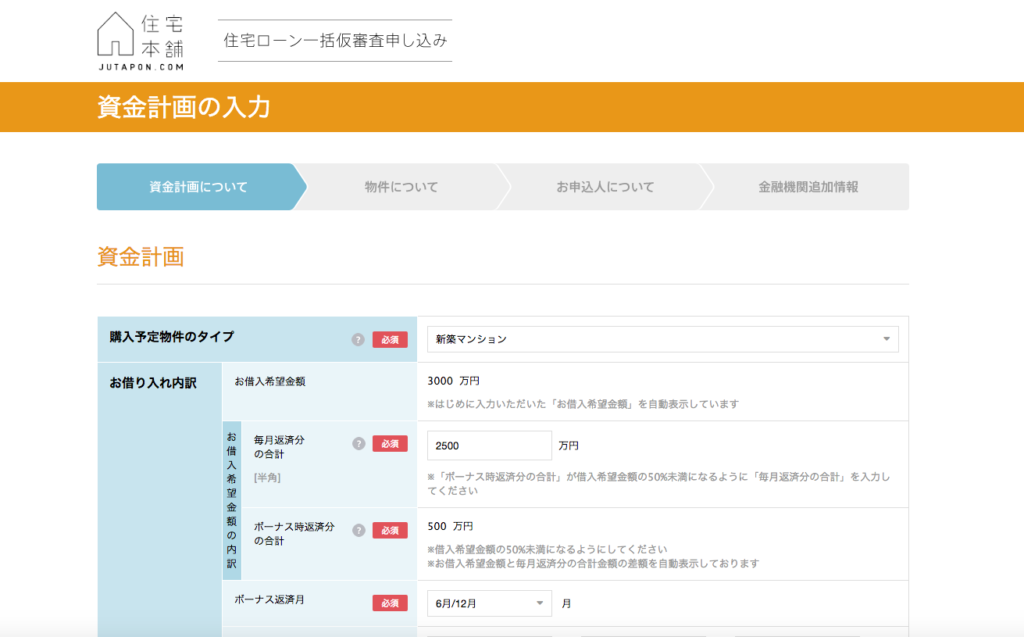Click the 必須 badge for 購入予定物件のタイプ
This screenshot has height=637, width=1024.
pyautogui.click(x=389, y=339)
